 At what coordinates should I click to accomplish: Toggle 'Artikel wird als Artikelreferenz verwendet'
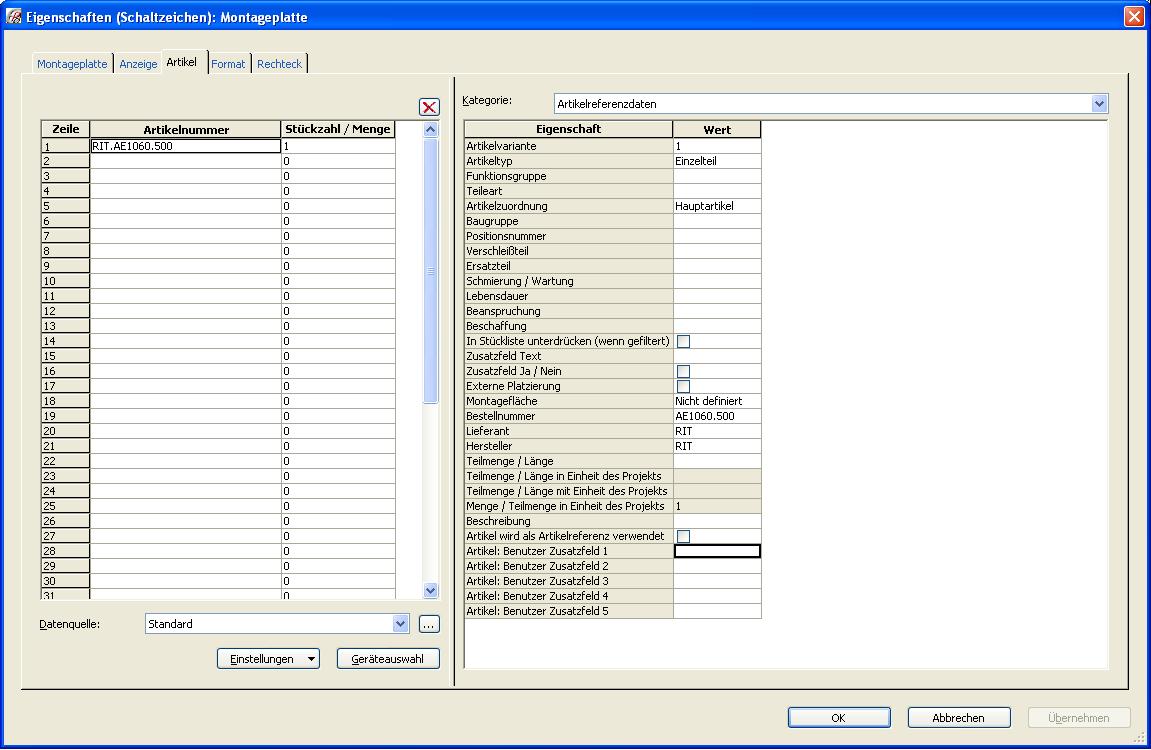pos(683,537)
